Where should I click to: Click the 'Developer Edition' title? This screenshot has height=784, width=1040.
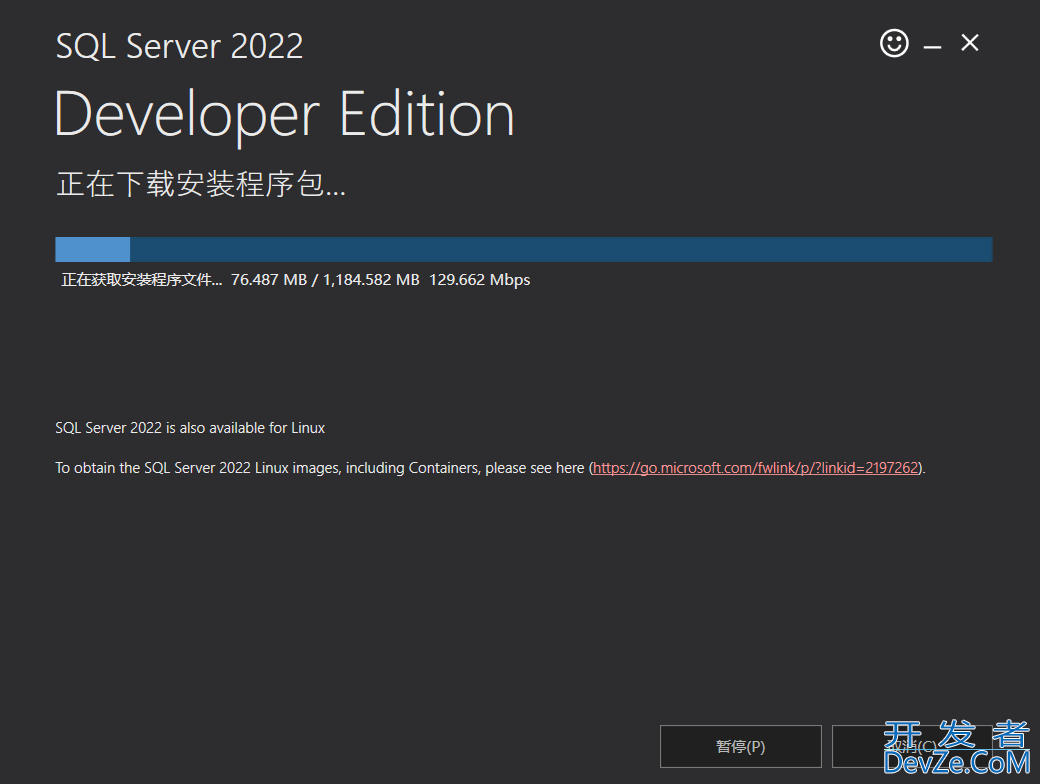pos(285,116)
